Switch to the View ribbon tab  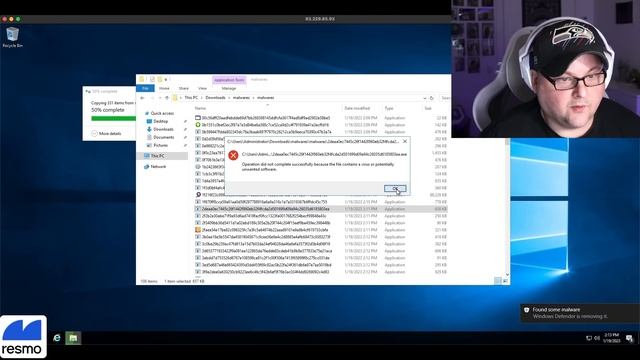[202, 89]
